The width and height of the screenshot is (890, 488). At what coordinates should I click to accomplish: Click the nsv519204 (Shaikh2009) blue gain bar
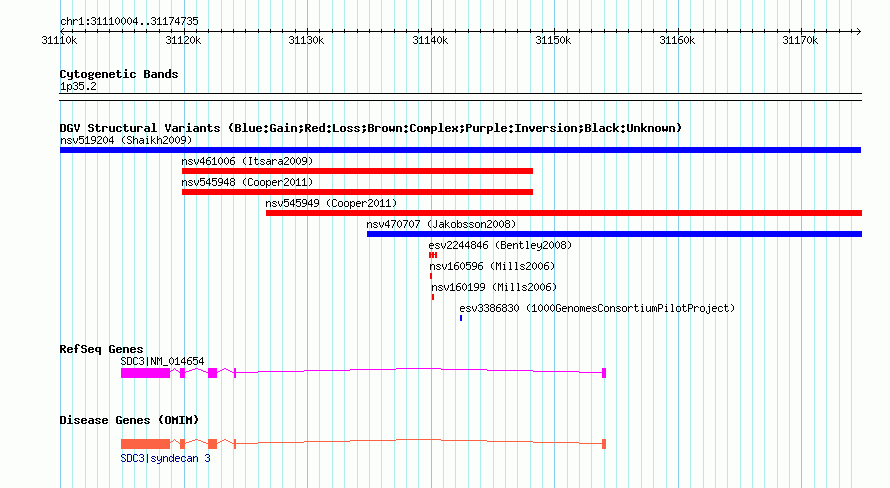coord(460,150)
